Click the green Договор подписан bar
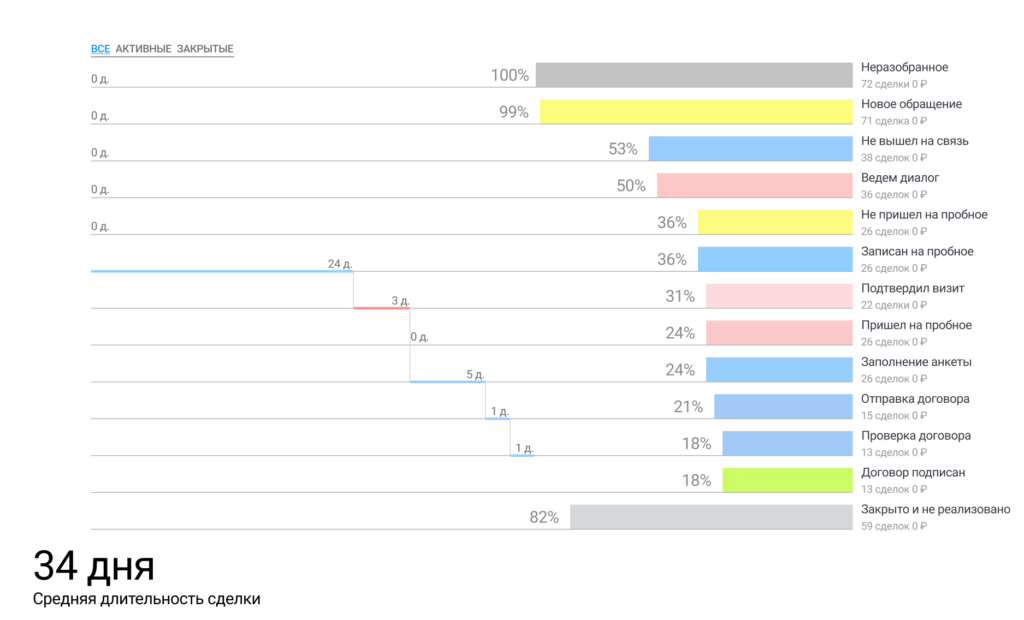 [786, 480]
